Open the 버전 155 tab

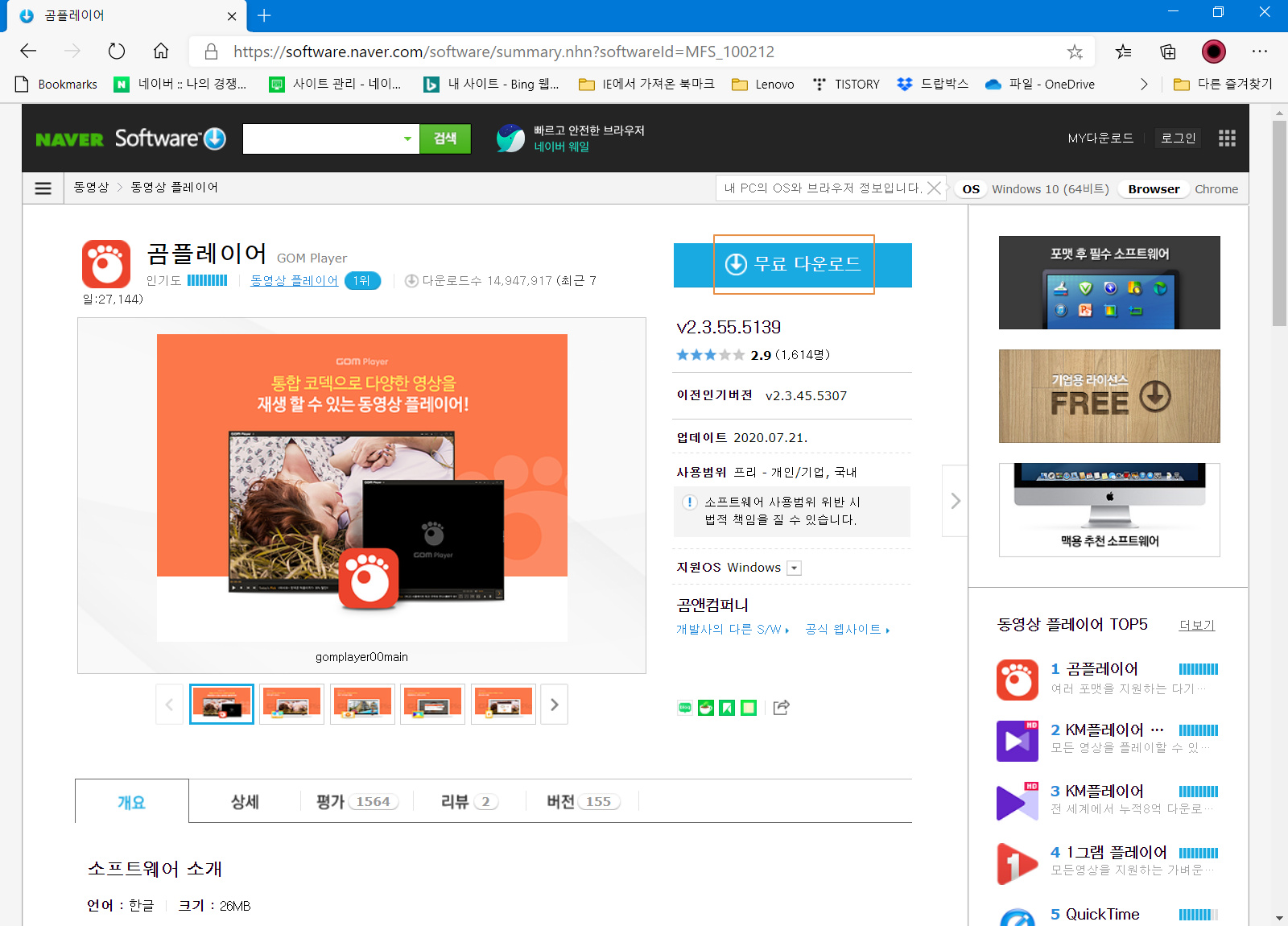point(582,801)
